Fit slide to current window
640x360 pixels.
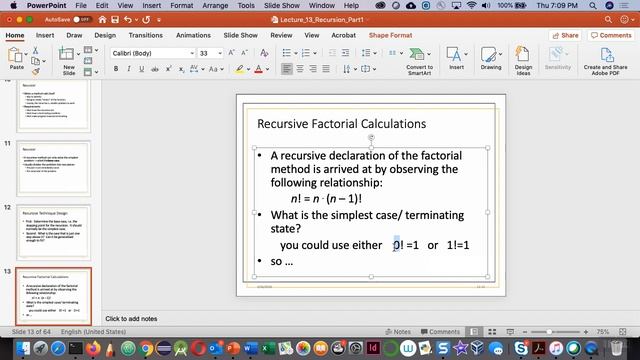[622, 332]
